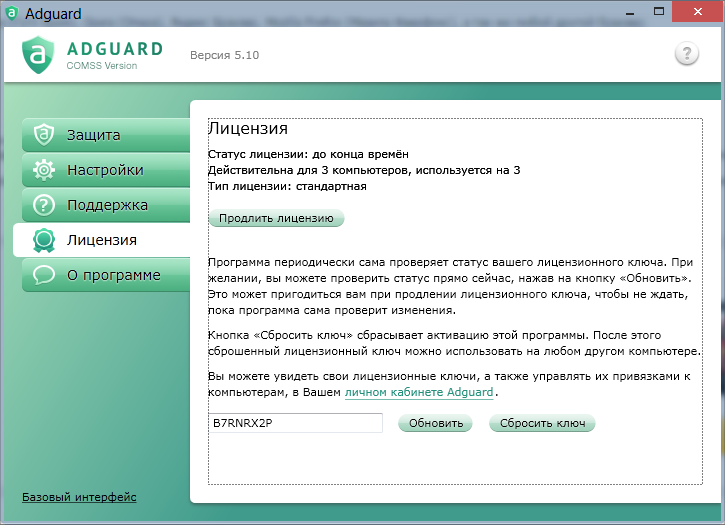Open the Защита section label

93,135
